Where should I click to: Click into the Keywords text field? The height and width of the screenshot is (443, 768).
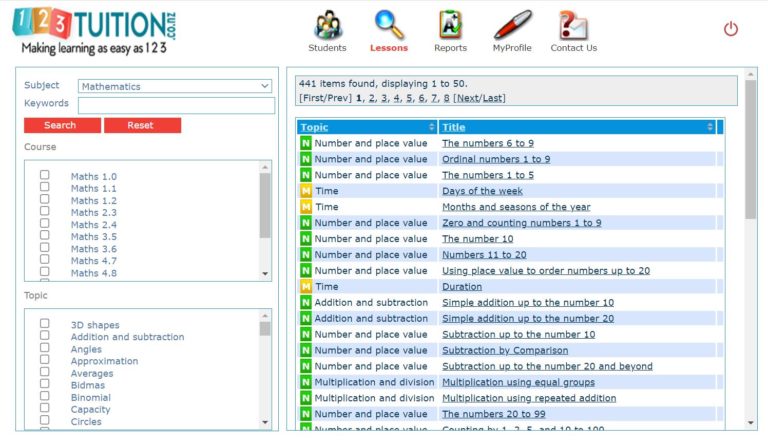pyautogui.click(x=176, y=105)
